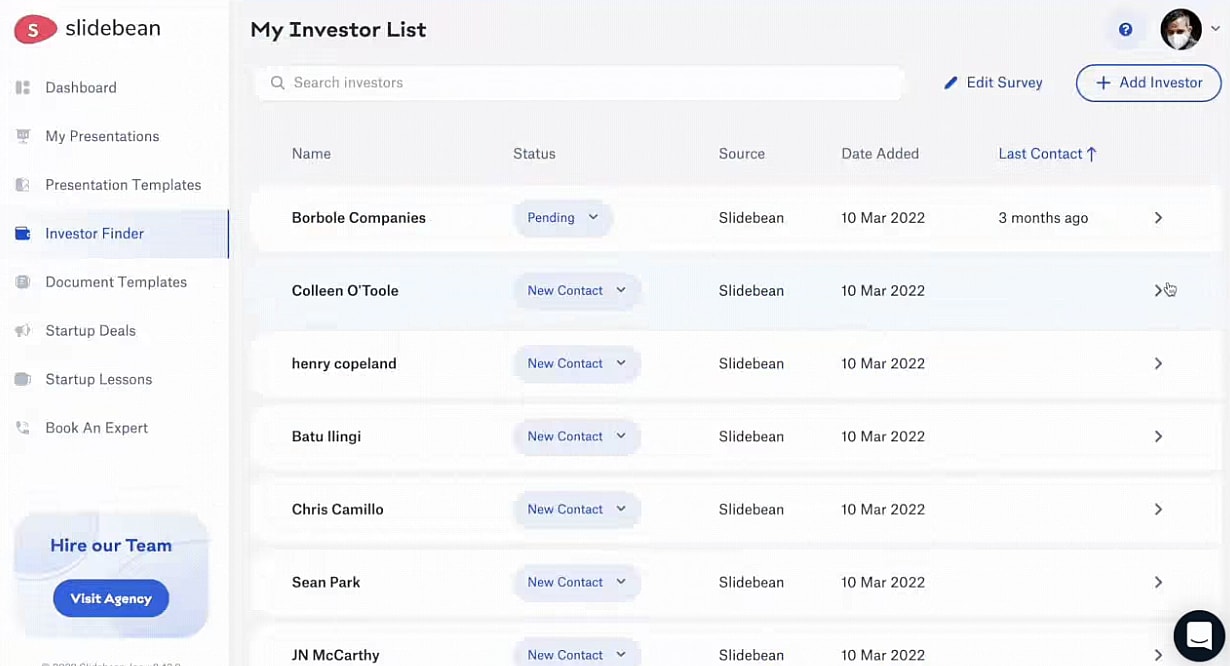Viewport: 1230px width, 666px height.
Task: Click the Dashboard sidebar icon
Action: (23, 88)
